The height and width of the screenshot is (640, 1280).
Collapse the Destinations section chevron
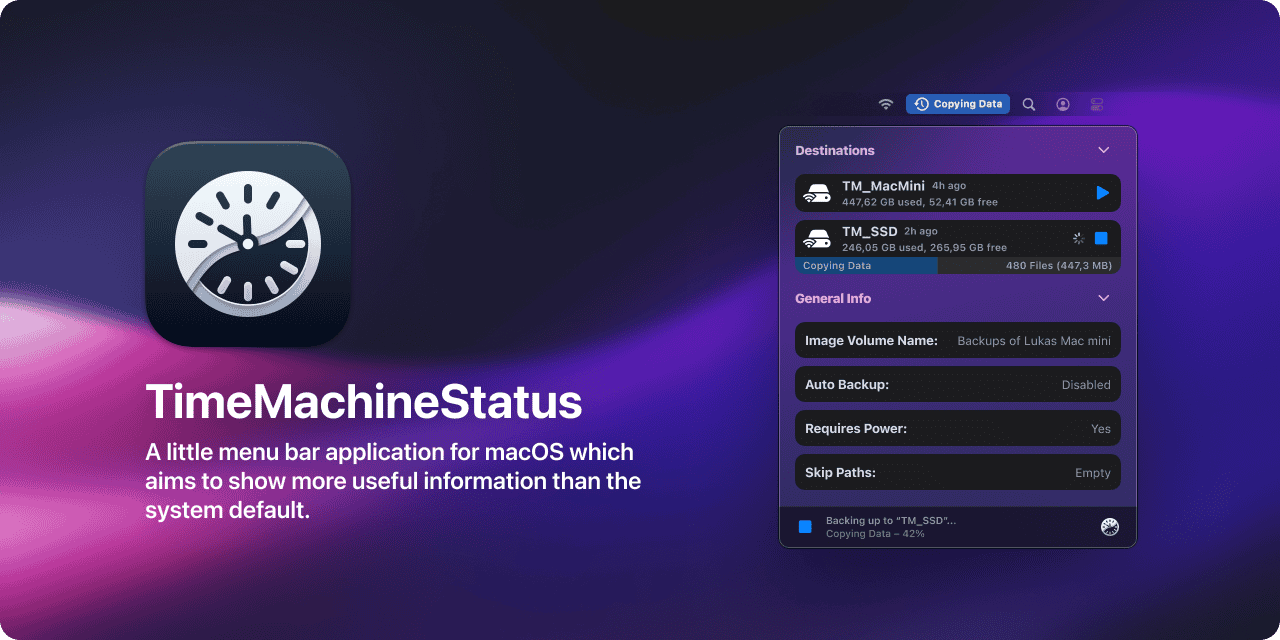tap(1104, 150)
